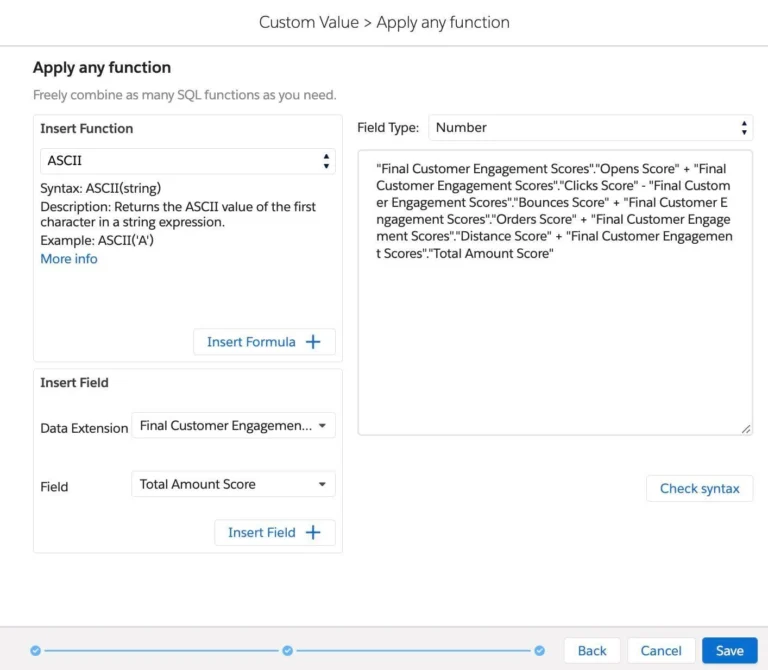Click the progress line between the first two steps
The image size is (768, 670).
(161, 651)
